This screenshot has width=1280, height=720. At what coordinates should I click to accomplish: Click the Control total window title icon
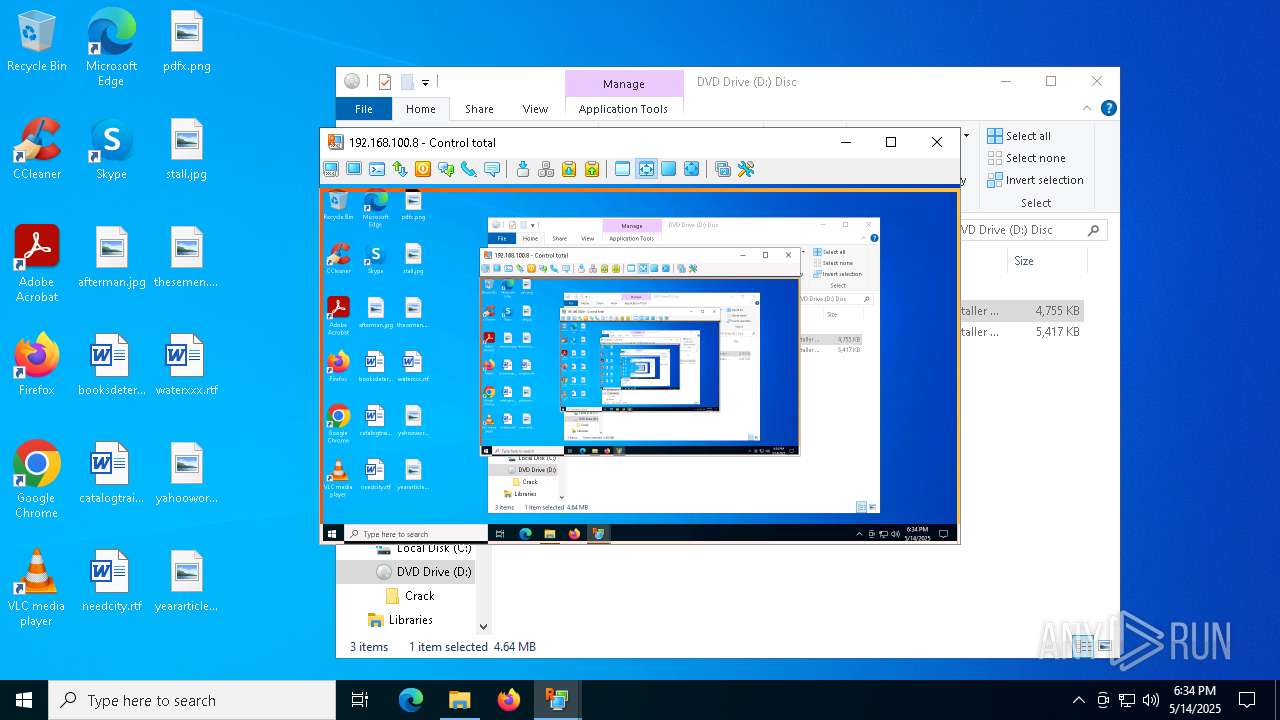click(x=336, y=142)
